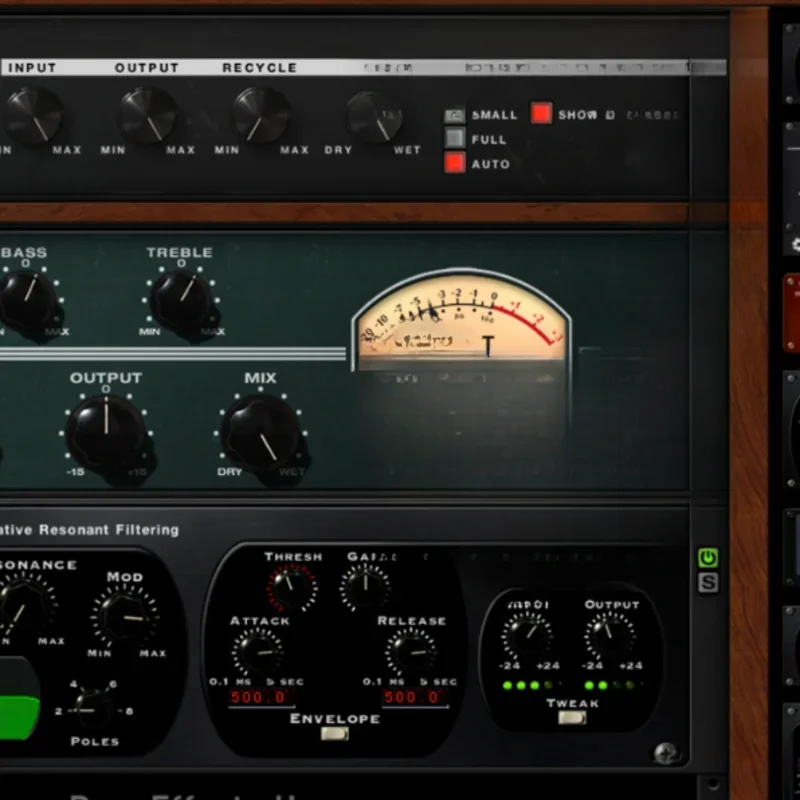Click the Release knob
Viewport: 800px width, 800px height.
411,653
